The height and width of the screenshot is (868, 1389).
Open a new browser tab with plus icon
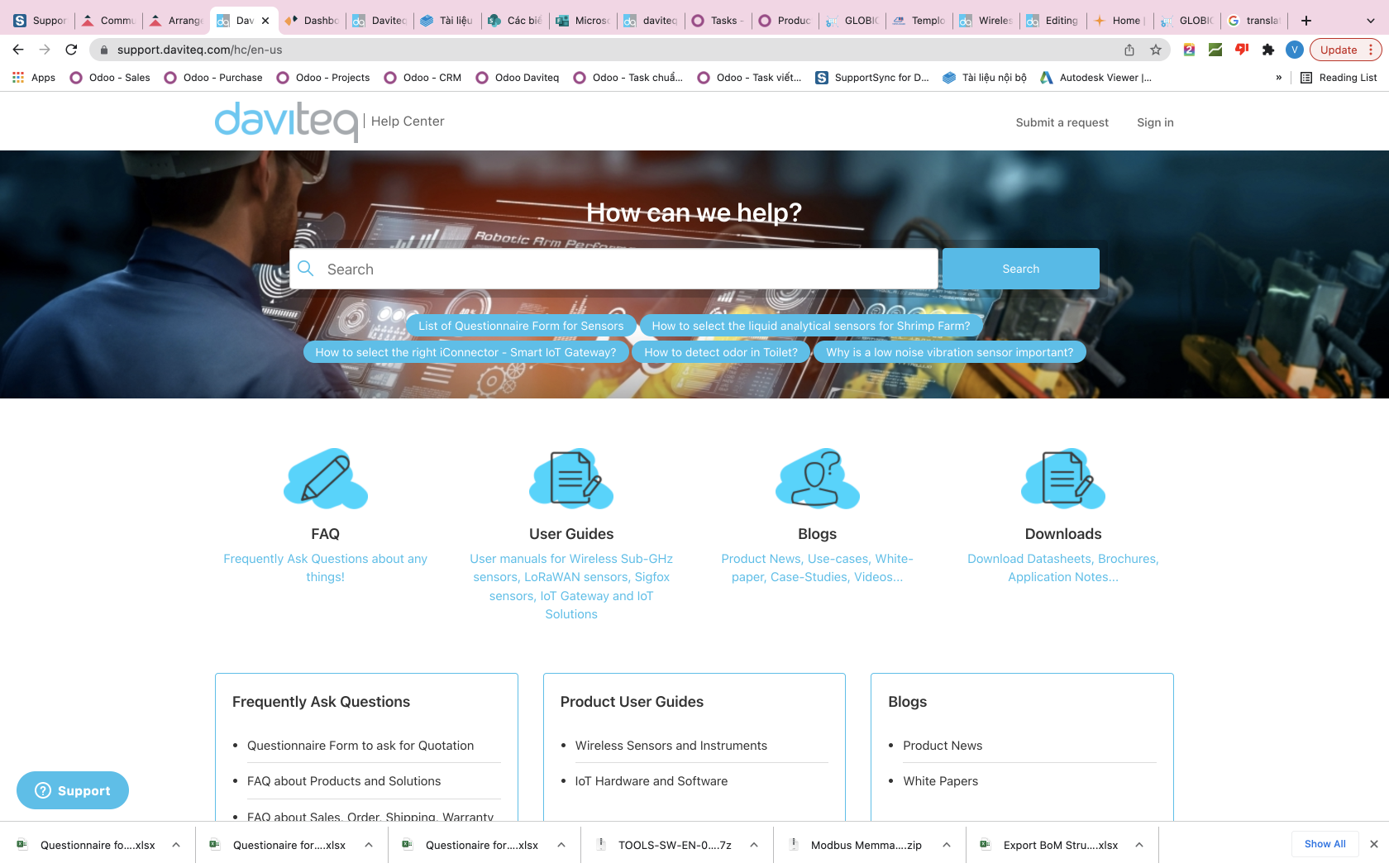(x=1306, y=21)
